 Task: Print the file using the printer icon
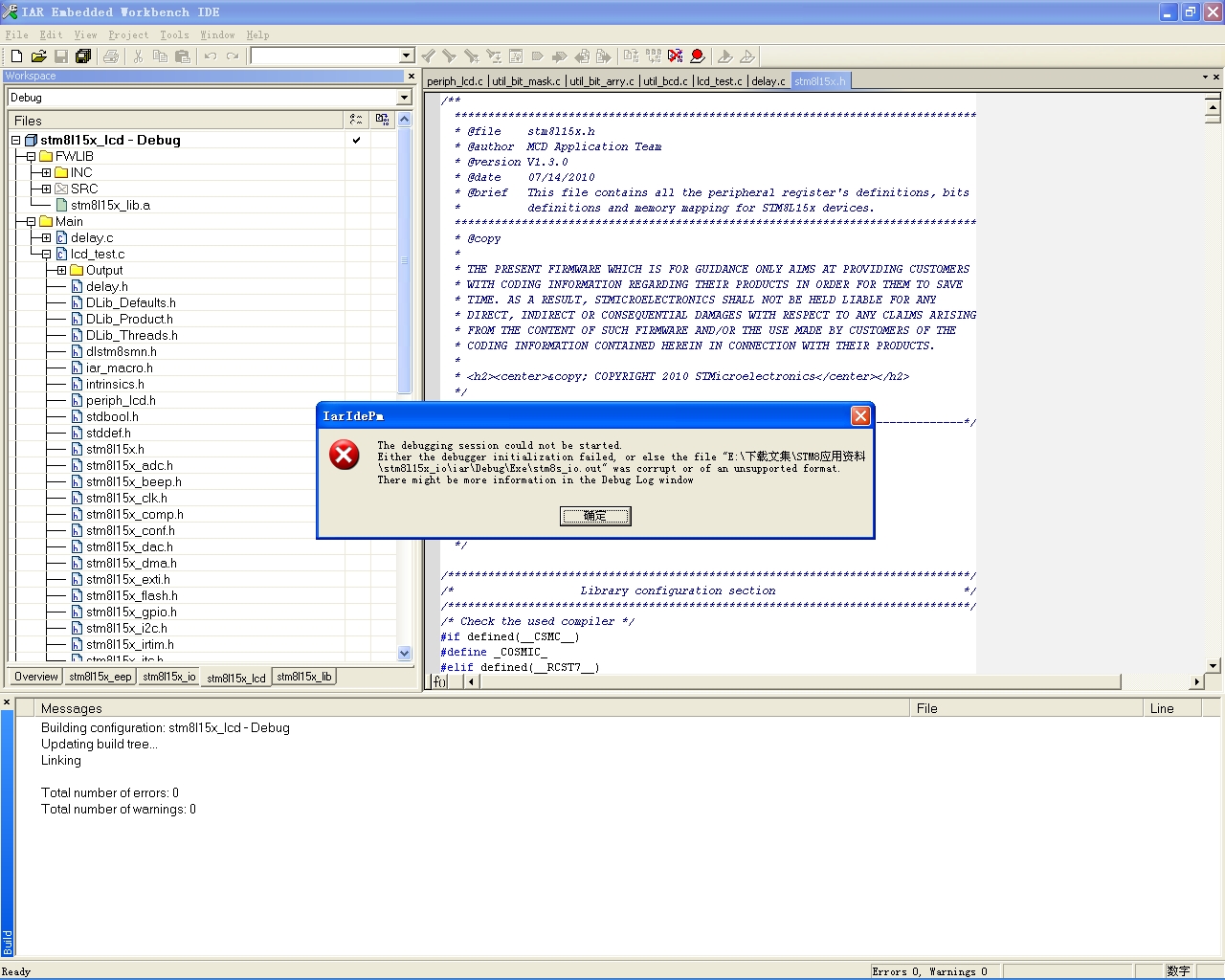point(111,56)
